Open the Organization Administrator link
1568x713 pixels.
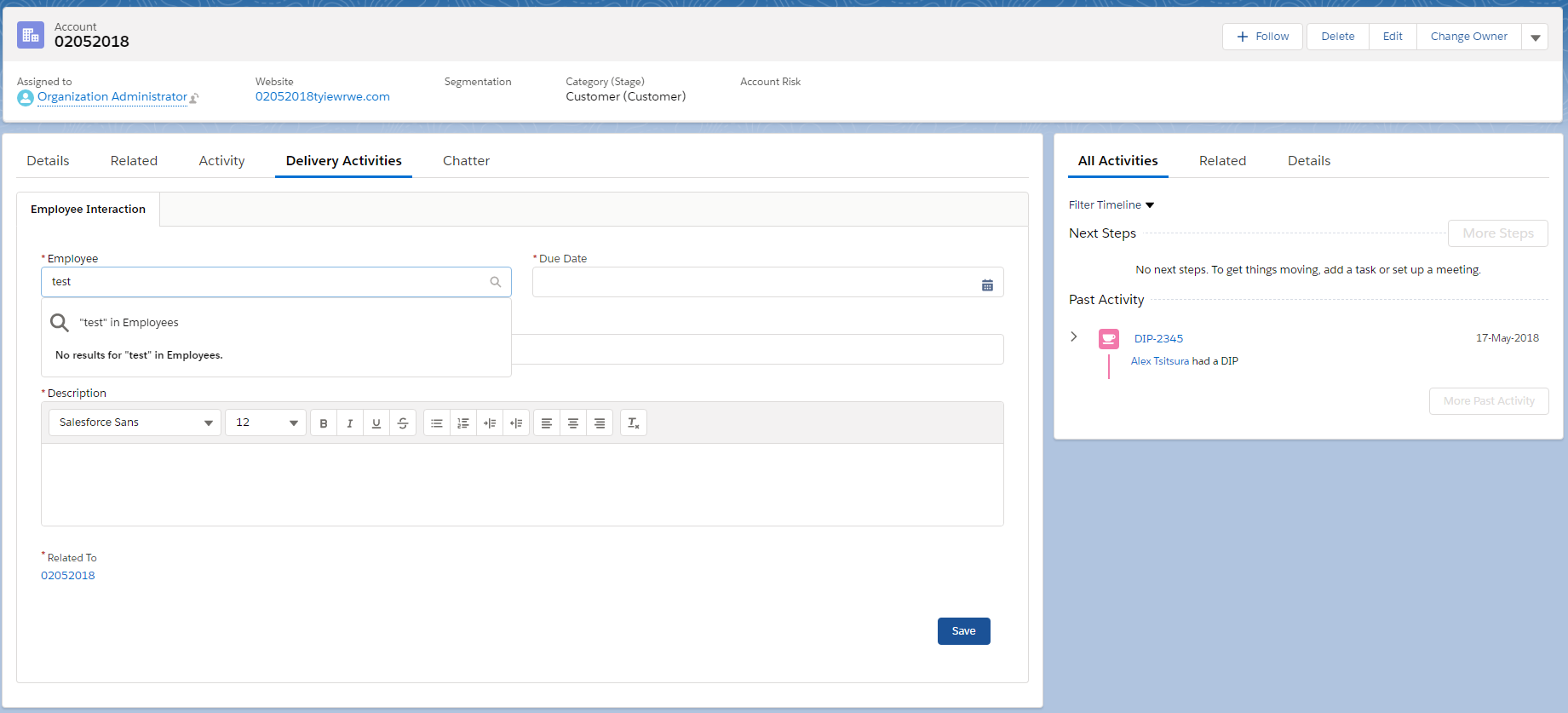click(x=112, y=97)
